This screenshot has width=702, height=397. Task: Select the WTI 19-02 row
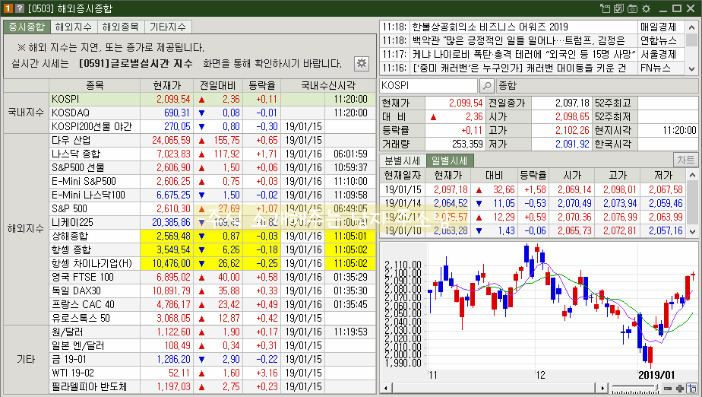coord(212,373)
